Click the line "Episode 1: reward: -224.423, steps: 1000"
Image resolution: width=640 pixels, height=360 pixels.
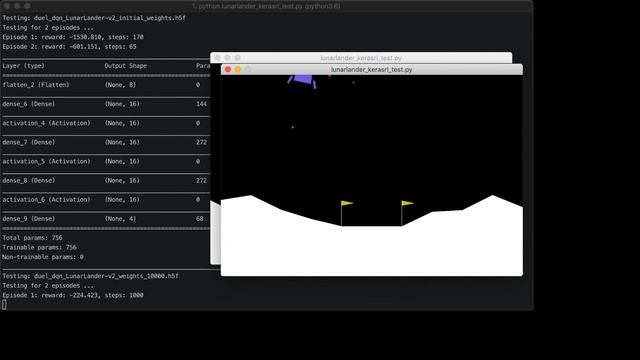73,296
